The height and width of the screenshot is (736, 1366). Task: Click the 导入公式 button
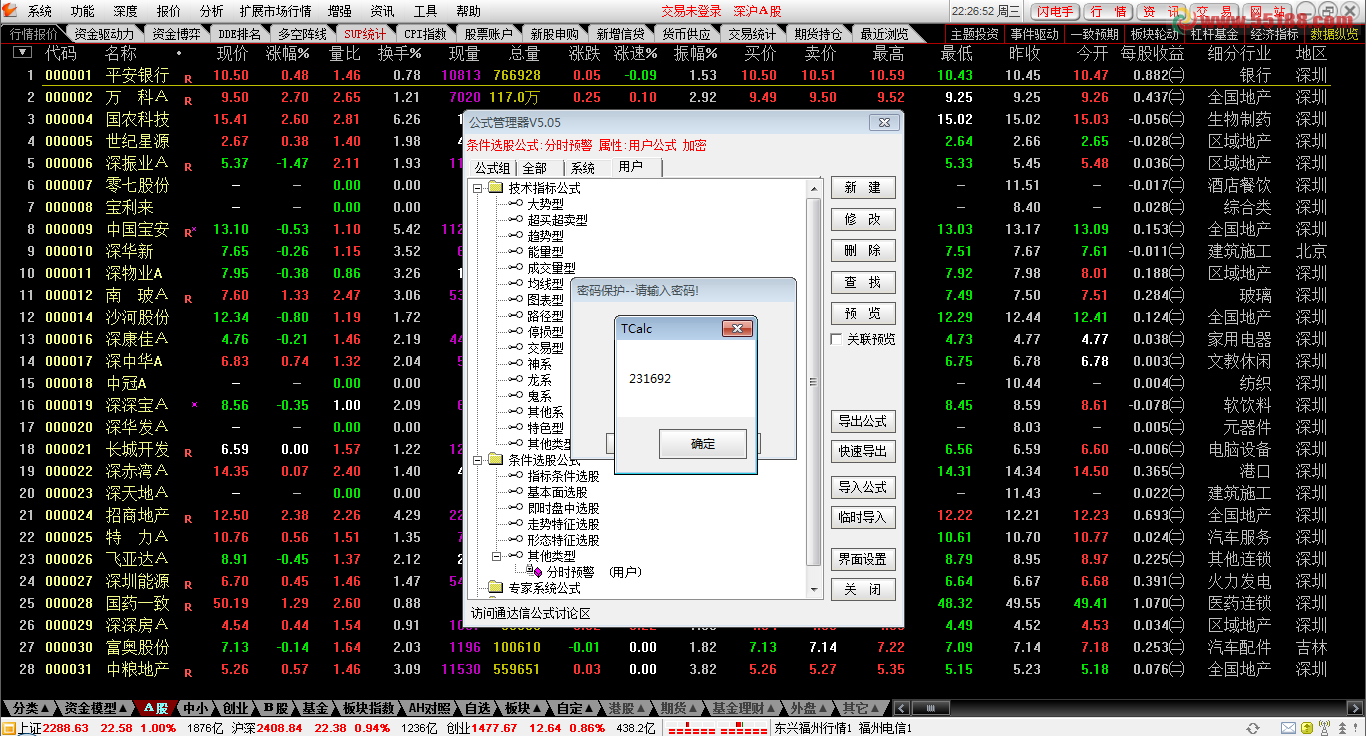pos(863,487)
